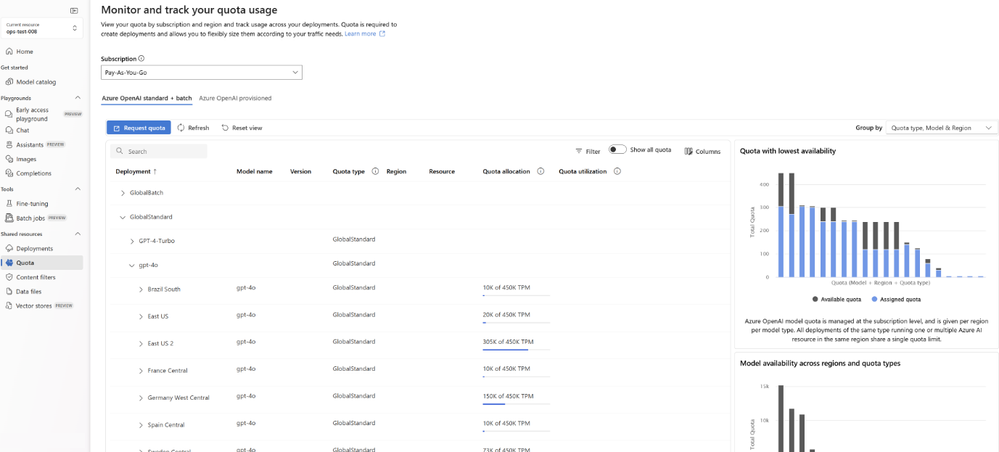Open the Learn more link
This screenshot has width=999, height=452.
coord(364,34)
